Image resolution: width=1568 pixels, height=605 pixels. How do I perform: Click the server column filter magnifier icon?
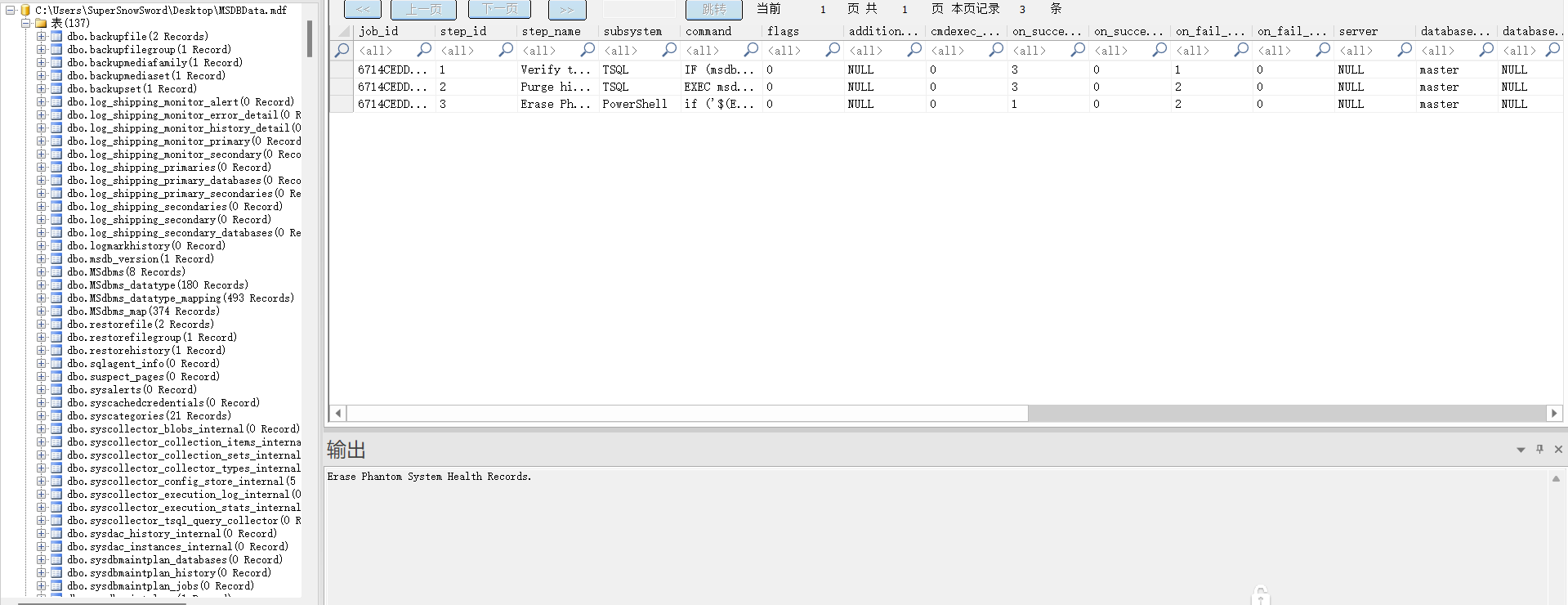click(x=1405, y=50)
